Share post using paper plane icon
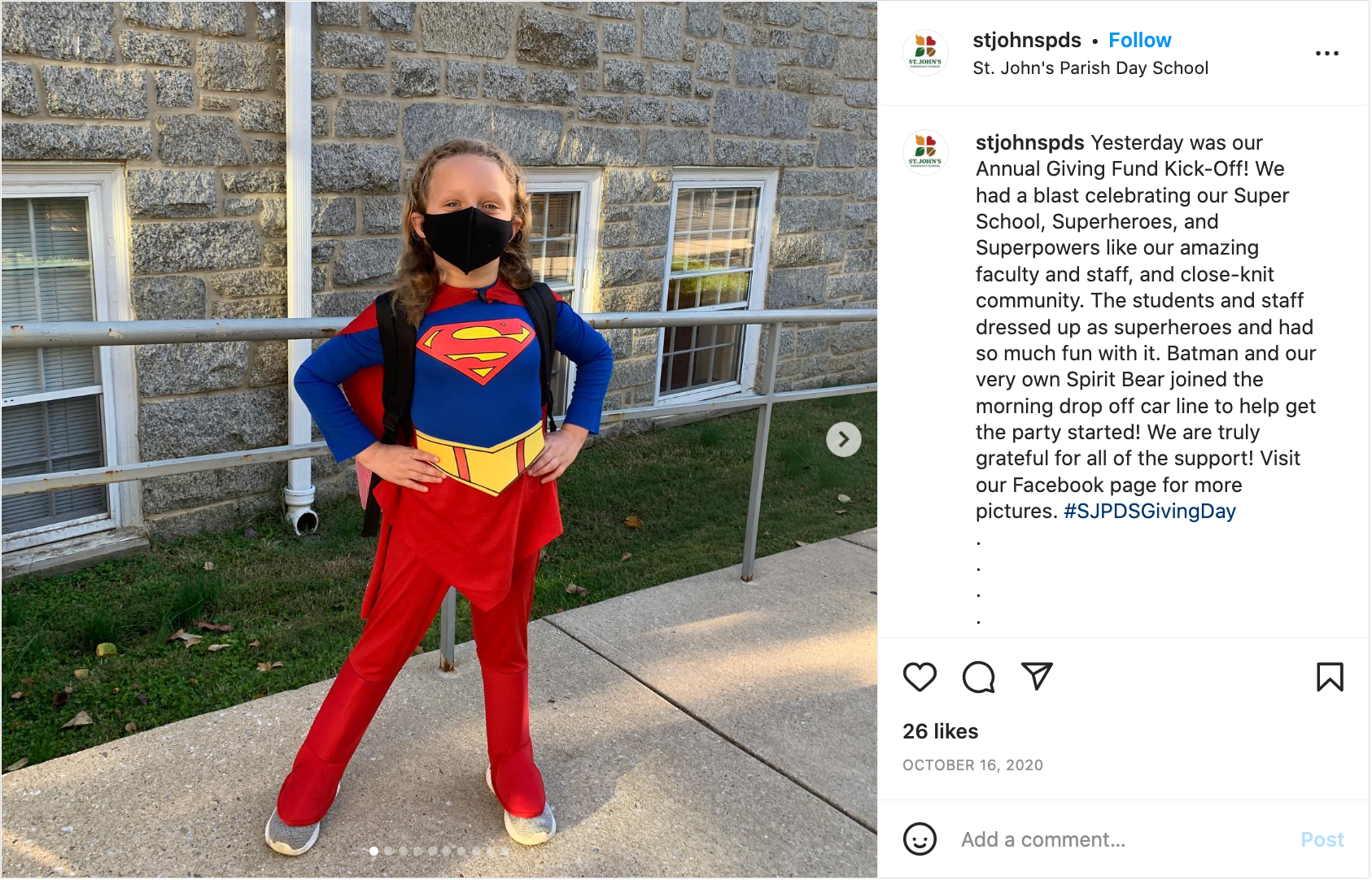Screen dimensions: 1372x880 (x=1037, y=676)
